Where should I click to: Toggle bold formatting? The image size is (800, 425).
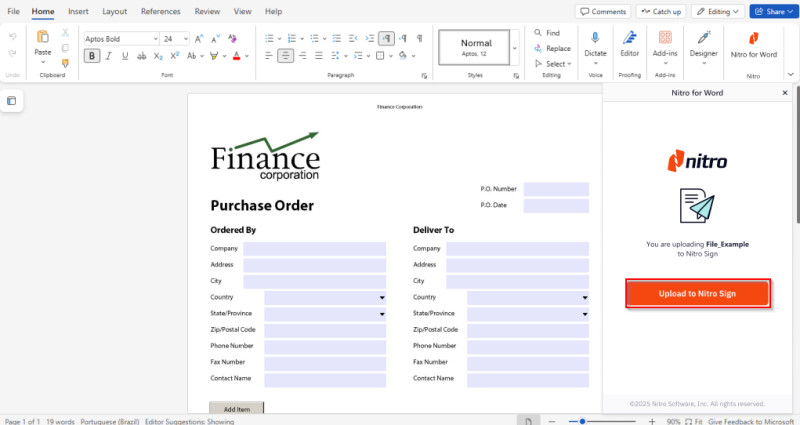tap(92, 56)
